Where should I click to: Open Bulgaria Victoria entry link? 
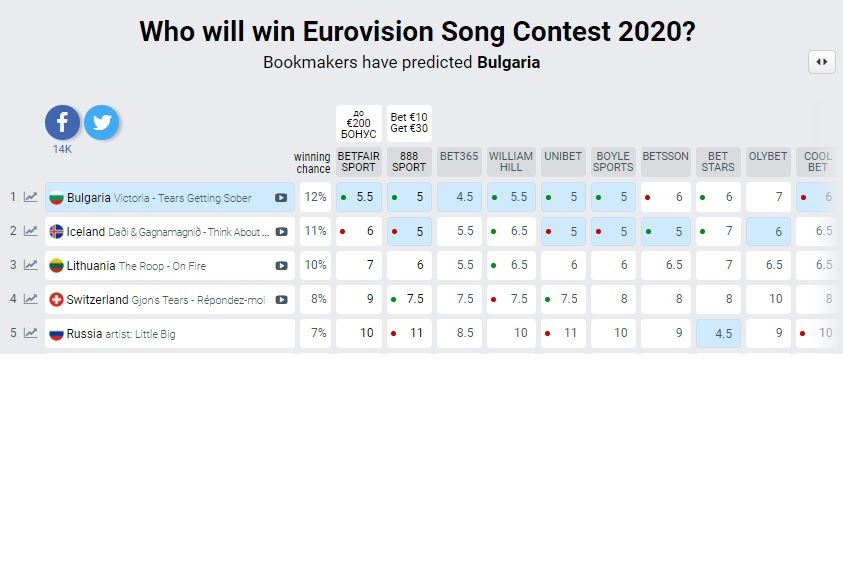point(159,198)
